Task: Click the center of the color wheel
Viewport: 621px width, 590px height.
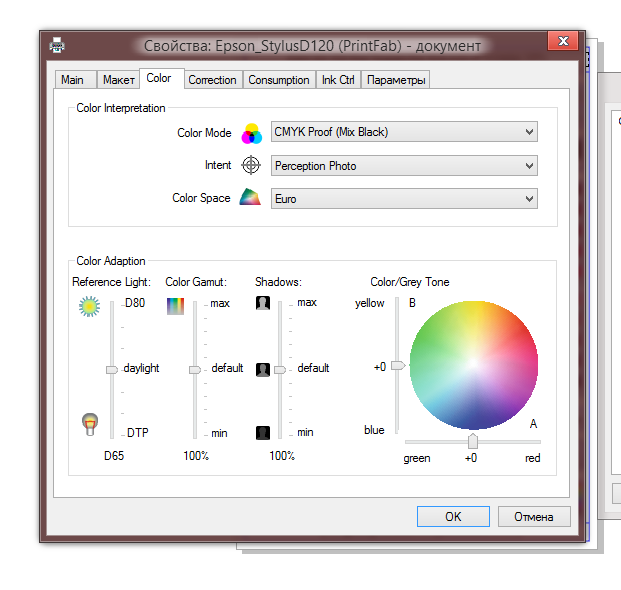Action: (x=474, y=364)
